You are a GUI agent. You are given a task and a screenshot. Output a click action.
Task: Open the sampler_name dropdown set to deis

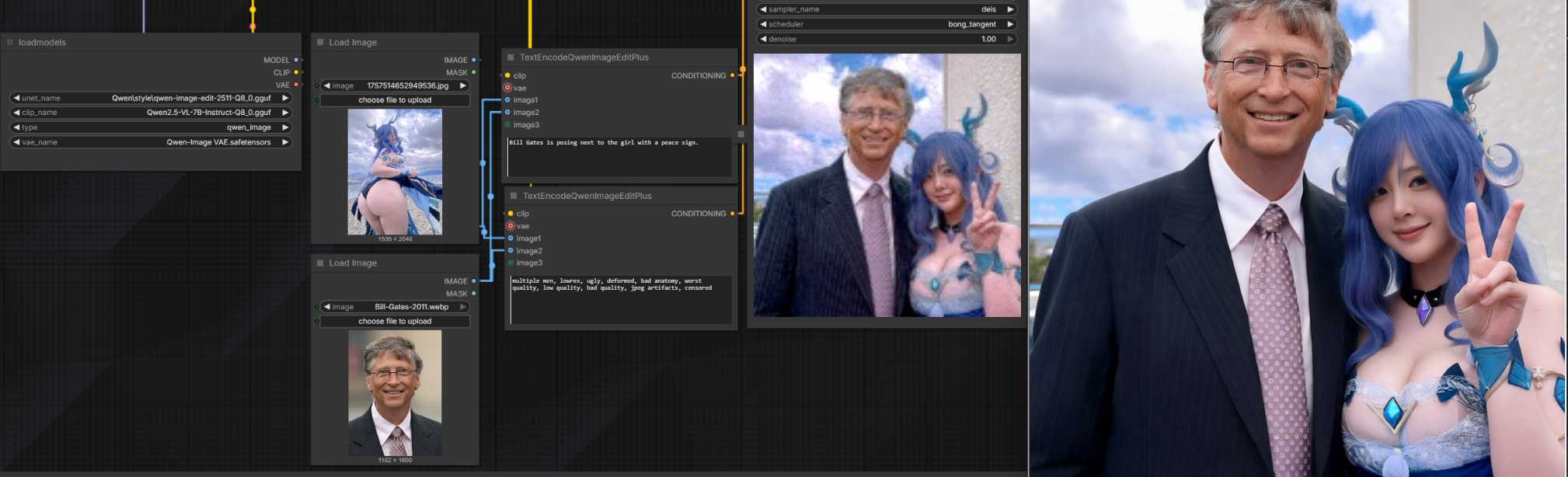pyautogui.click(x=887, y=9)
